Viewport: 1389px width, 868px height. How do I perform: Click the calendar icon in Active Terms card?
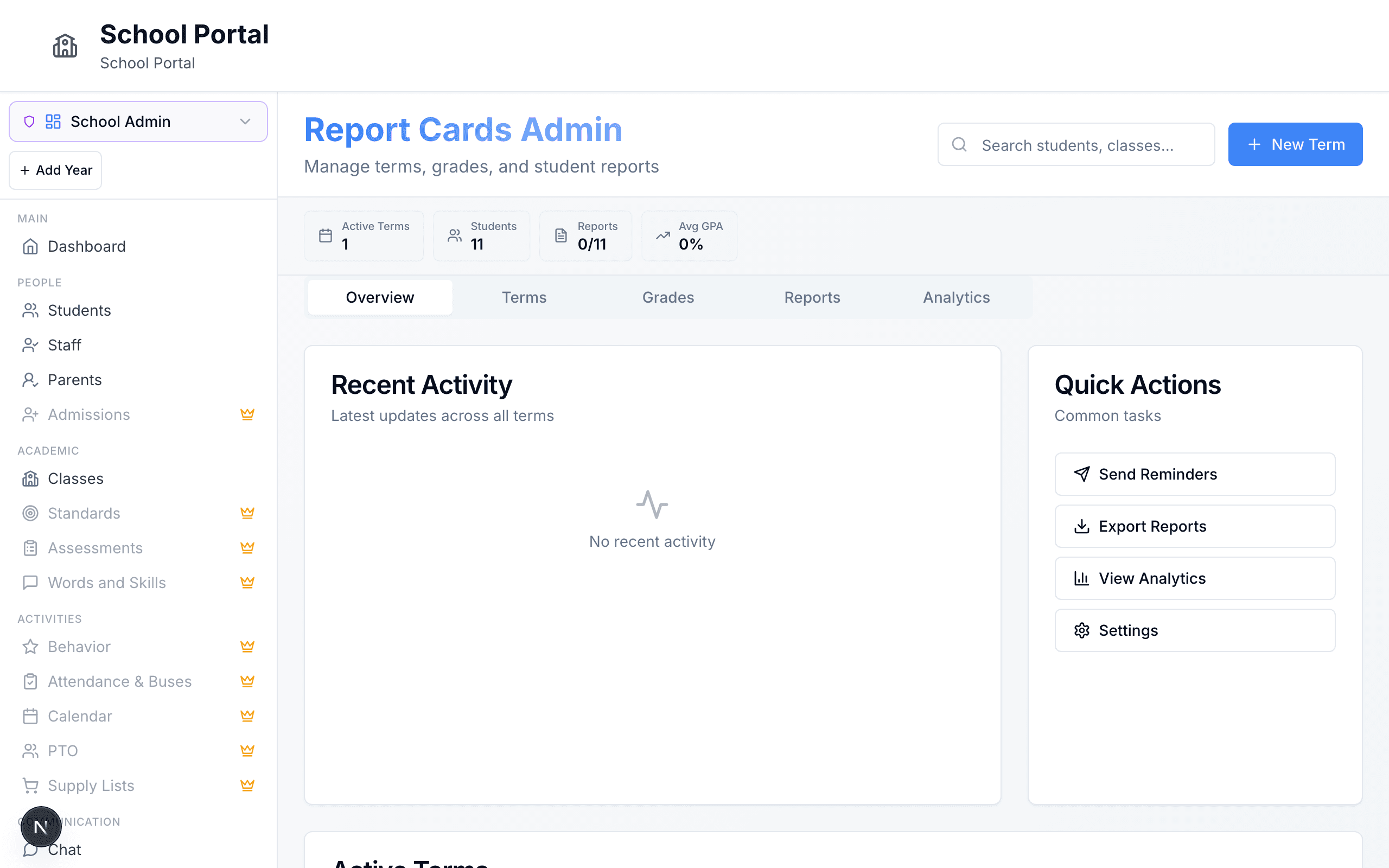click(x=326, y=236)
